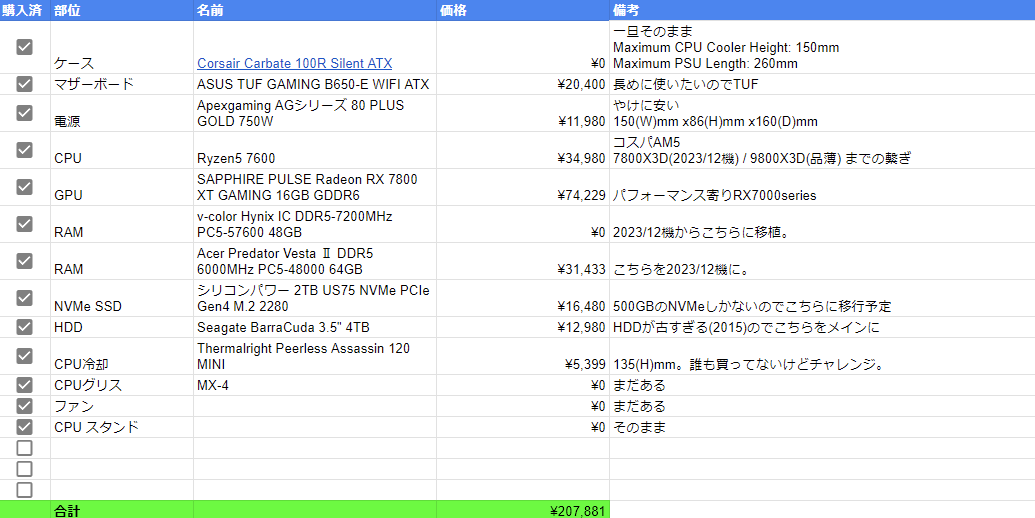Select the 長めに使いたいのでTUF note cell
The image size is (1035, 518).
click(822, 84)
